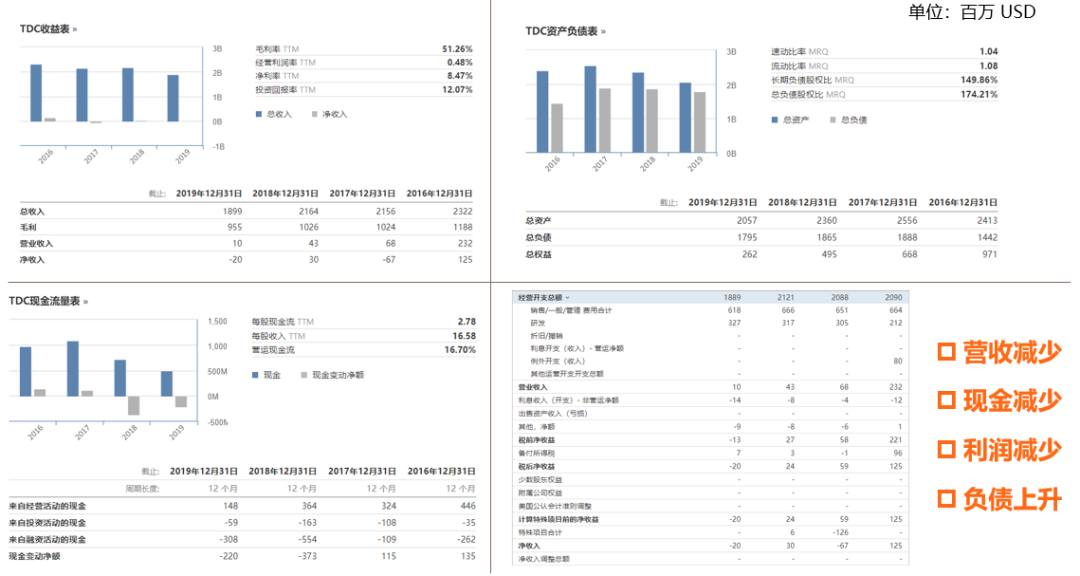Screen dimensions: 1080x576
Task: Click the 2019 总资产 cell 2057
Action: pos(747,220)
